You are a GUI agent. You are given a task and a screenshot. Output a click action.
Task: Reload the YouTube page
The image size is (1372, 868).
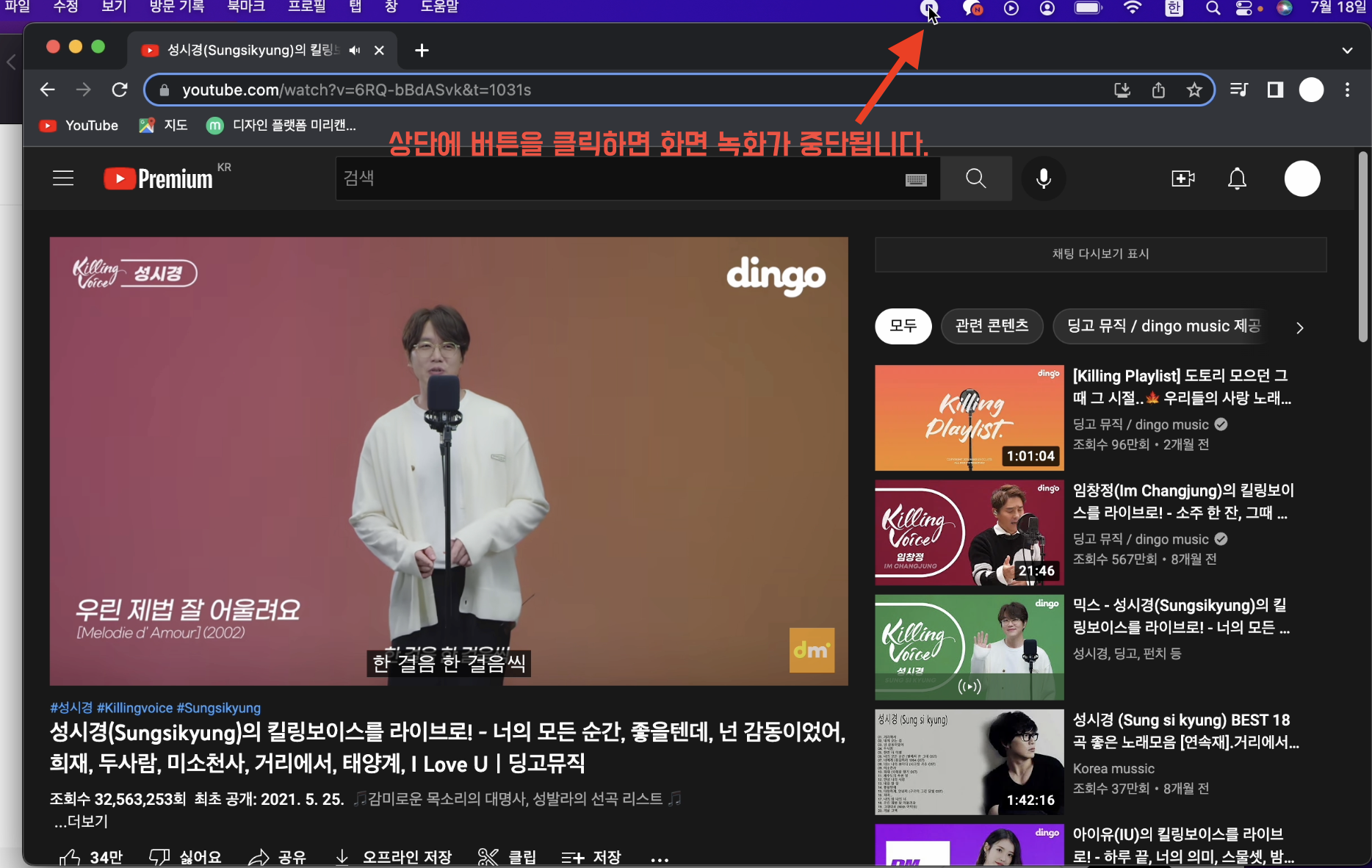tap(120, 90)
